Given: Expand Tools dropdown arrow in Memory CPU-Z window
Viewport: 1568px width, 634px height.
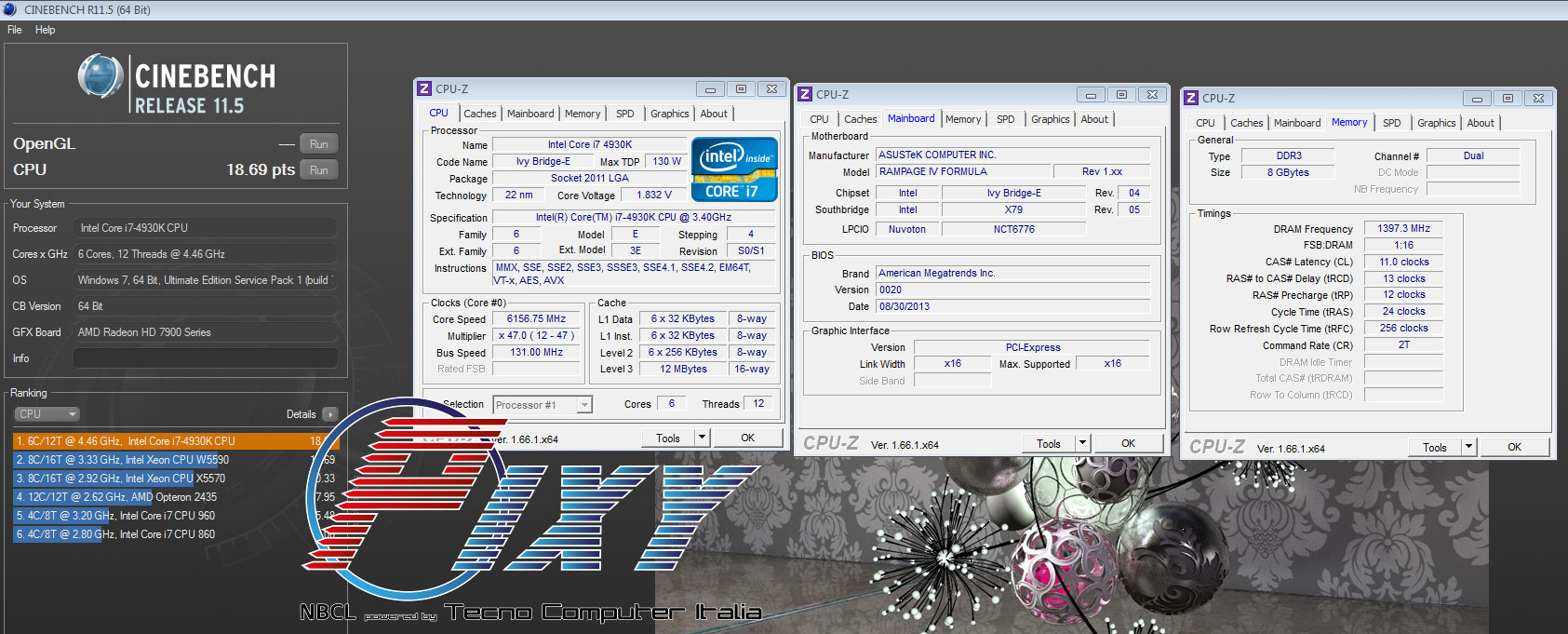Looking at the screenshot, I should (1469, 448).
